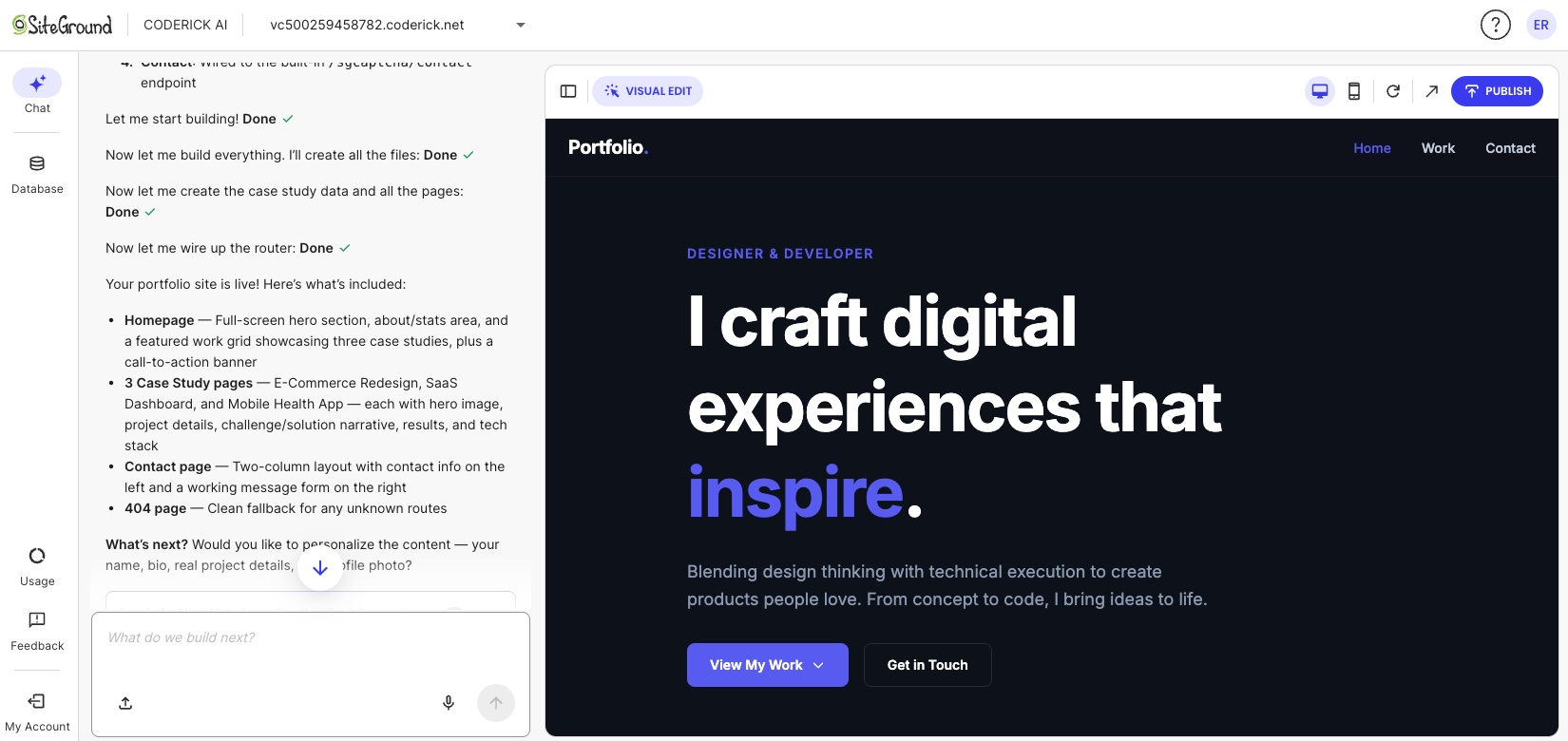Toggle the preview sidebar panel icon
The image size is (1568, 741).
coord(568,91)
